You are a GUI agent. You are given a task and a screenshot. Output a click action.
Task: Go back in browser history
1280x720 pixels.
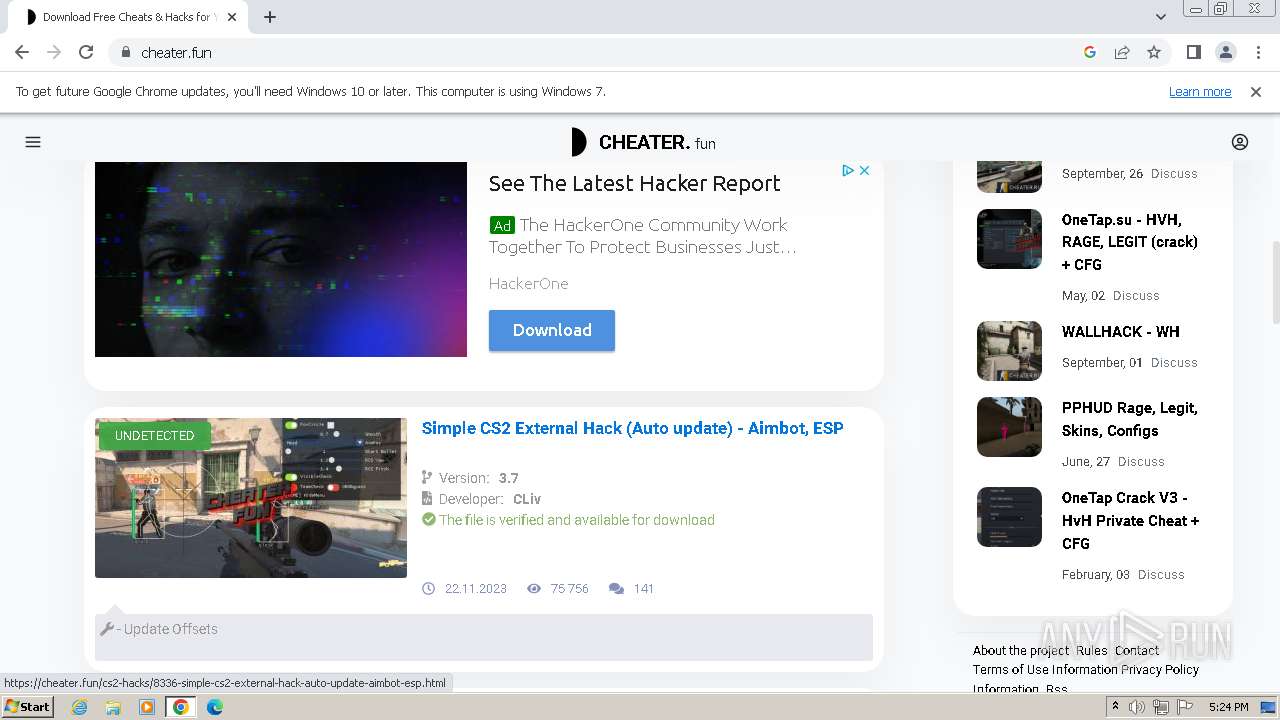click(22, 52)
